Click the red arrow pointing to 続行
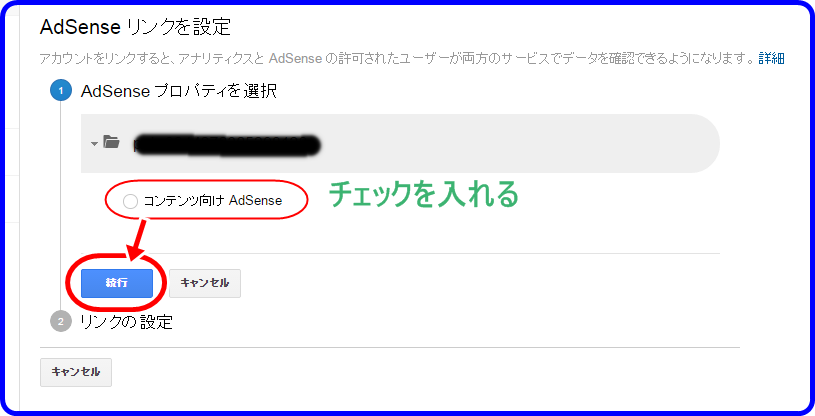Image resolution: width=815 pixels, height=416 pixels. [x=137, y=240]
